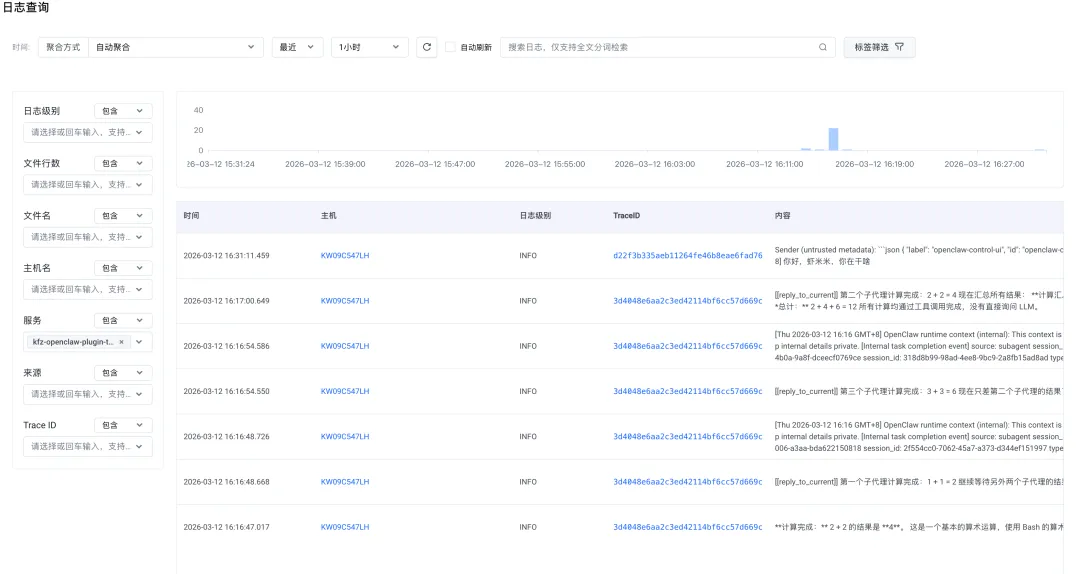Open TraceID link in 16:17:00.649 row
Viewport: 1080px width, 574px height.
687,301
